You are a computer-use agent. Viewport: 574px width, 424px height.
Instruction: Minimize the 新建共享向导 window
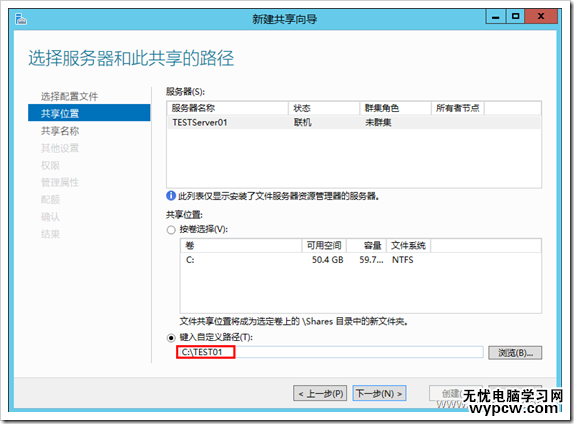(496, 16)
